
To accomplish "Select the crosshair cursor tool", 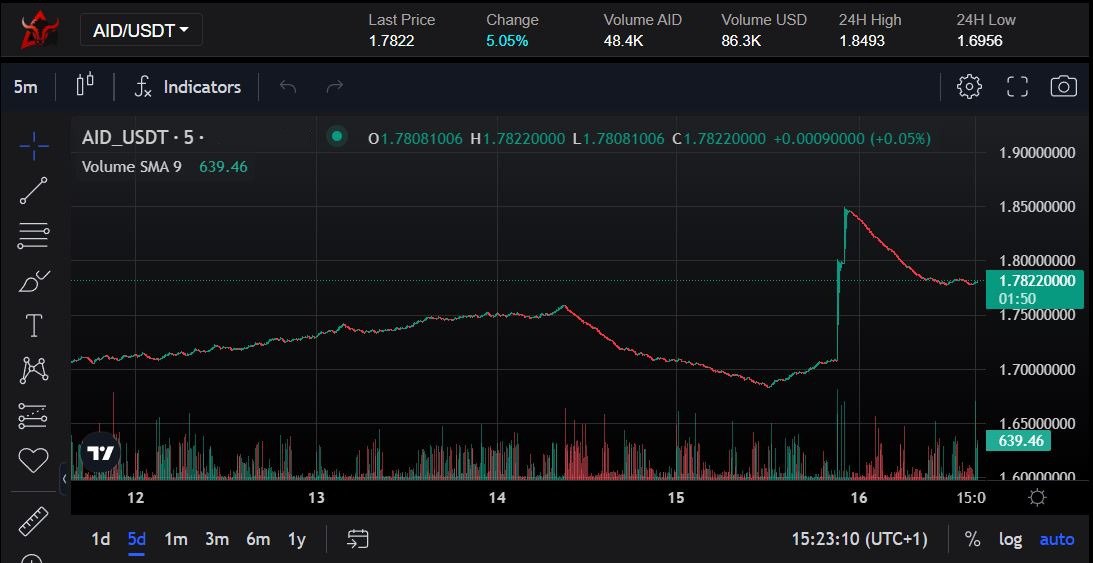I will [33, 146].
